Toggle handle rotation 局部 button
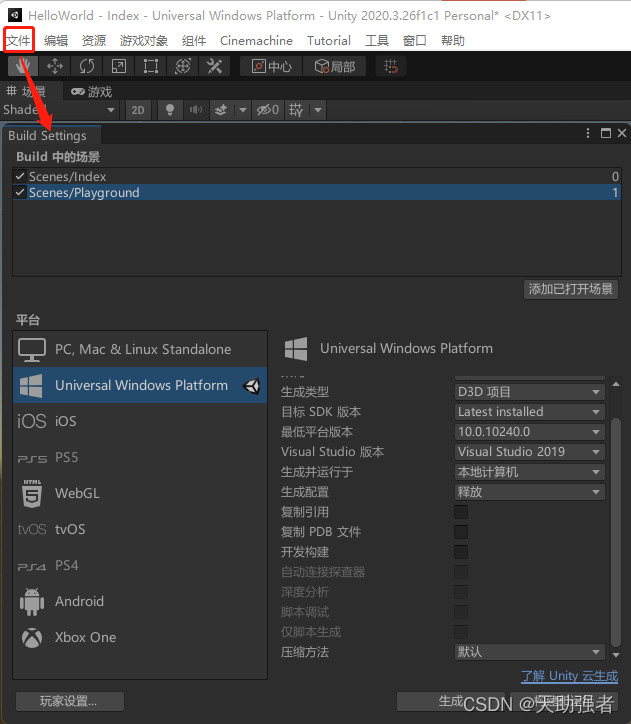Viewport: 631px width, 724px height. pos(335,66)
